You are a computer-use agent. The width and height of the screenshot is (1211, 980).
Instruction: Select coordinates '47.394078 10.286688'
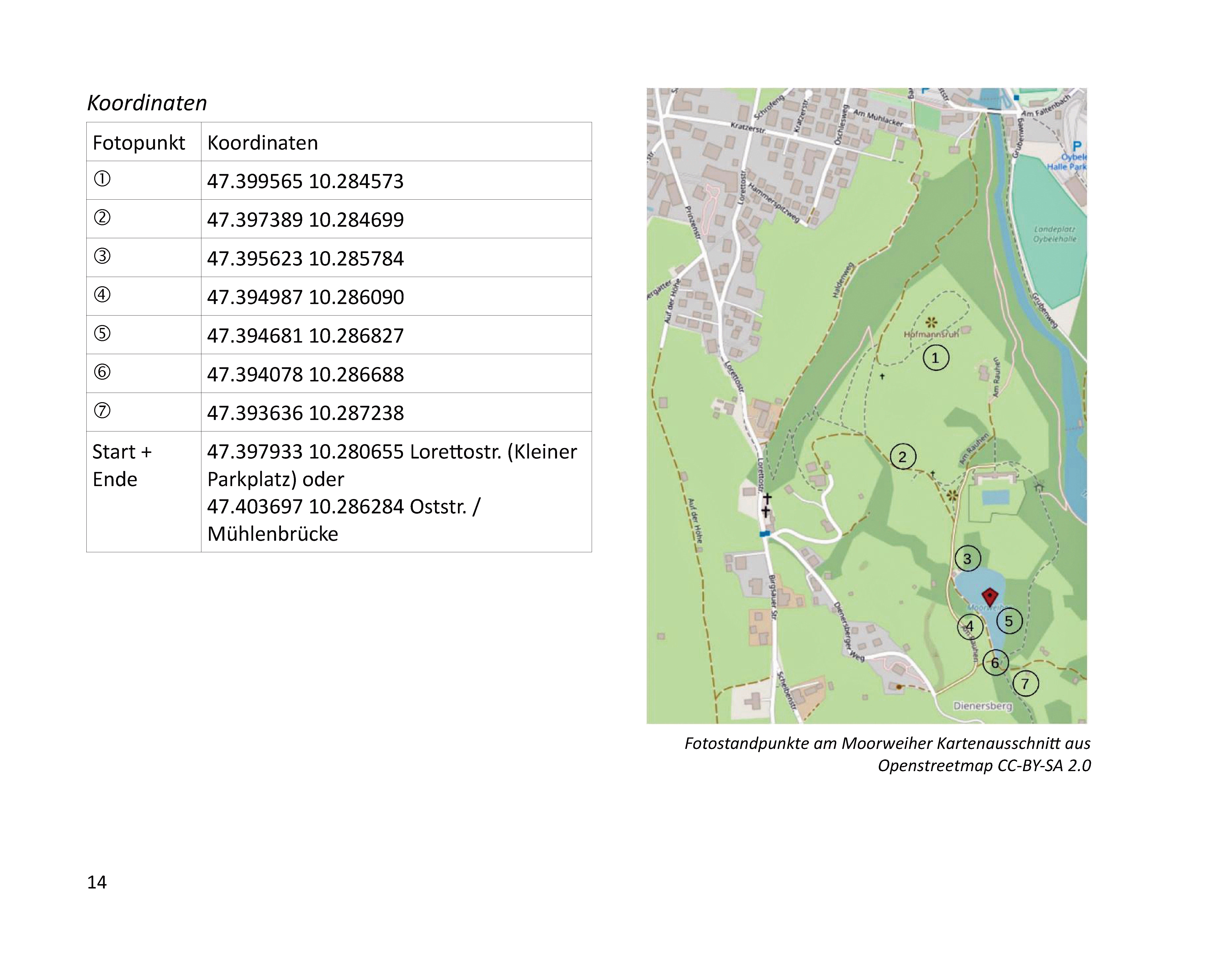coord(305,374)
